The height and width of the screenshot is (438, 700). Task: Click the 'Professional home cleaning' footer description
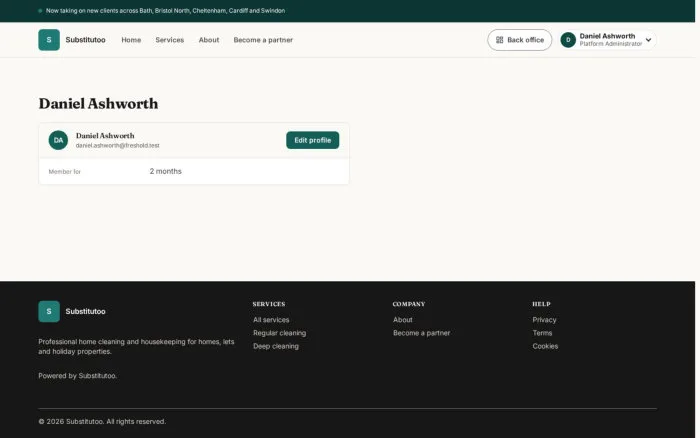point(136,346)
